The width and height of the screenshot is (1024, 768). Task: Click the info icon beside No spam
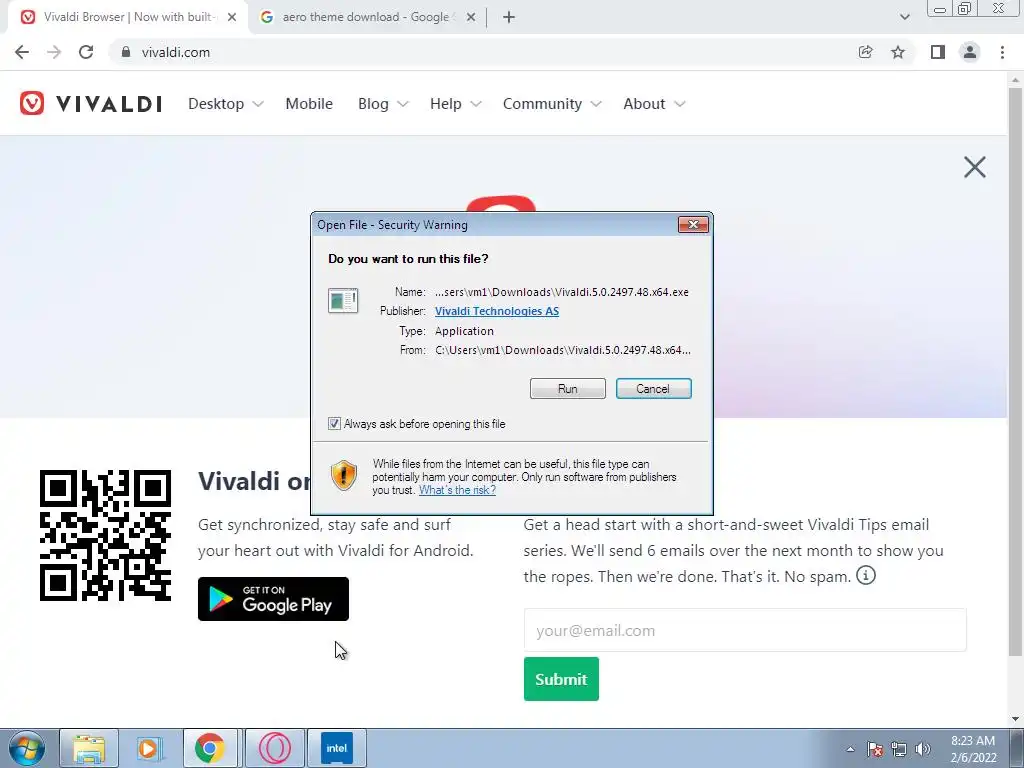[x=865, y=575]
